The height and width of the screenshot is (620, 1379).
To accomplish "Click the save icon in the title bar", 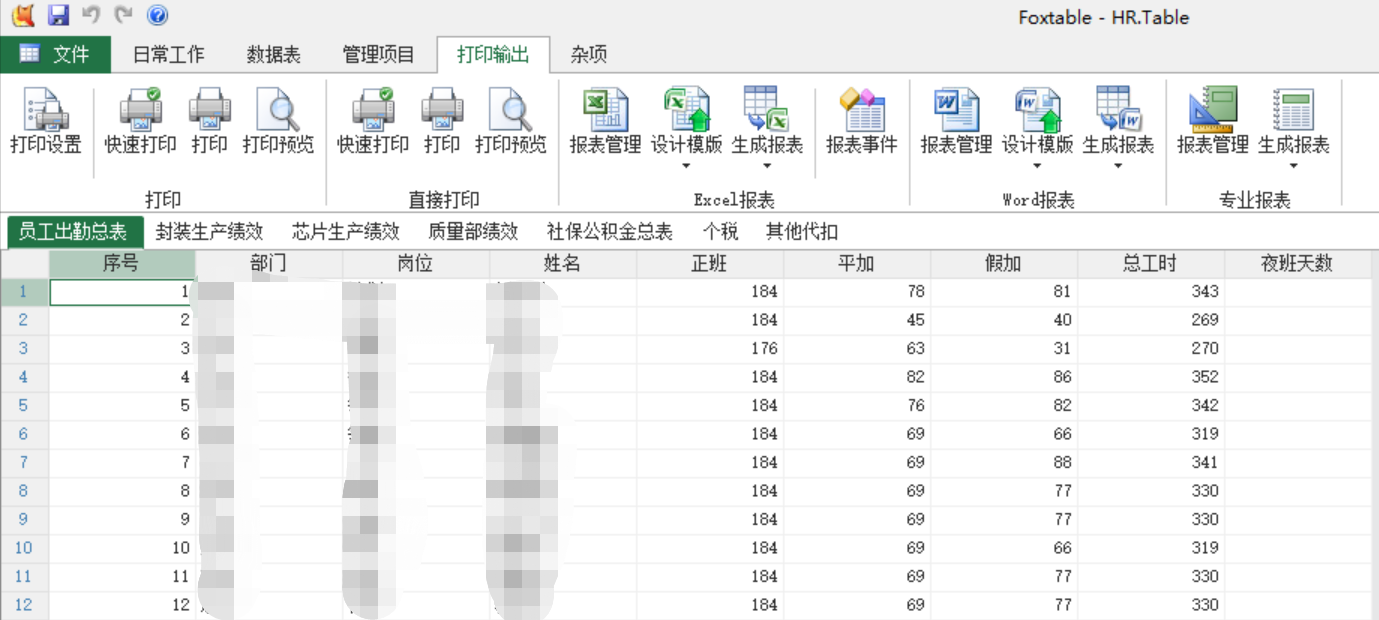I will point(58,15).
